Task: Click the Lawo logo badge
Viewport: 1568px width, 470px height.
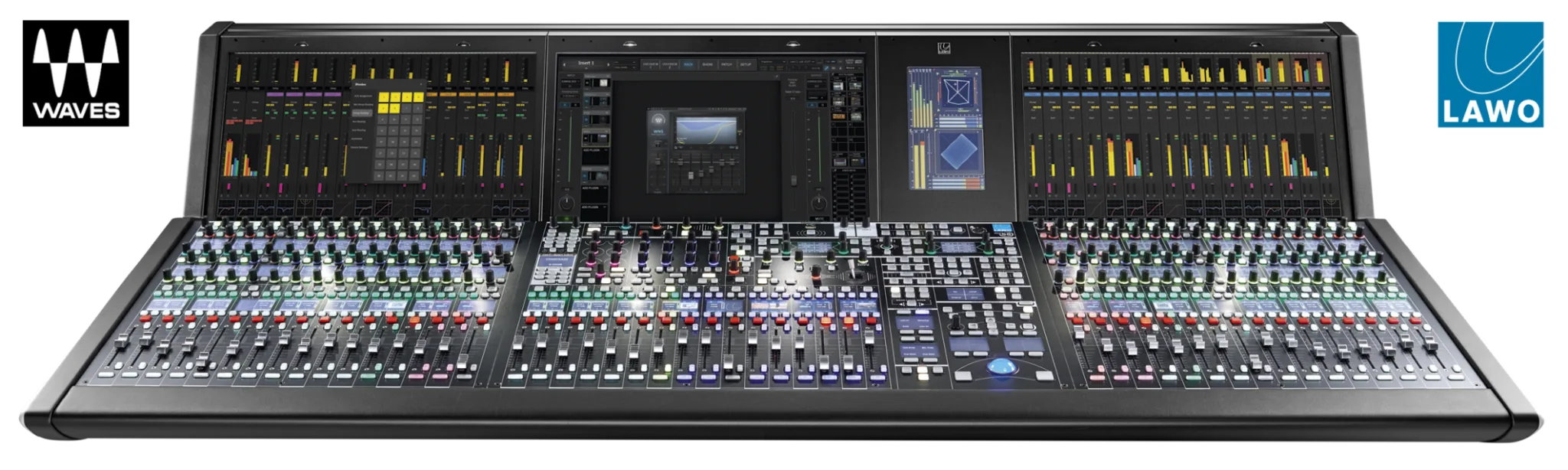Action: click(1491, 77)
